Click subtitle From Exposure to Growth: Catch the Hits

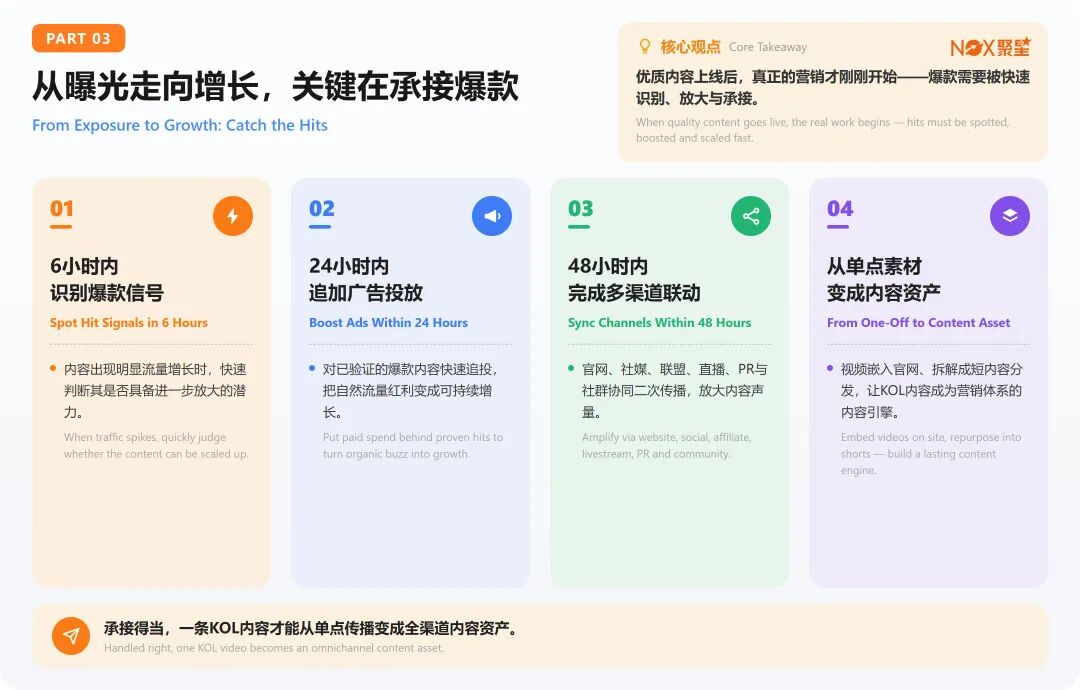point(180,125)
